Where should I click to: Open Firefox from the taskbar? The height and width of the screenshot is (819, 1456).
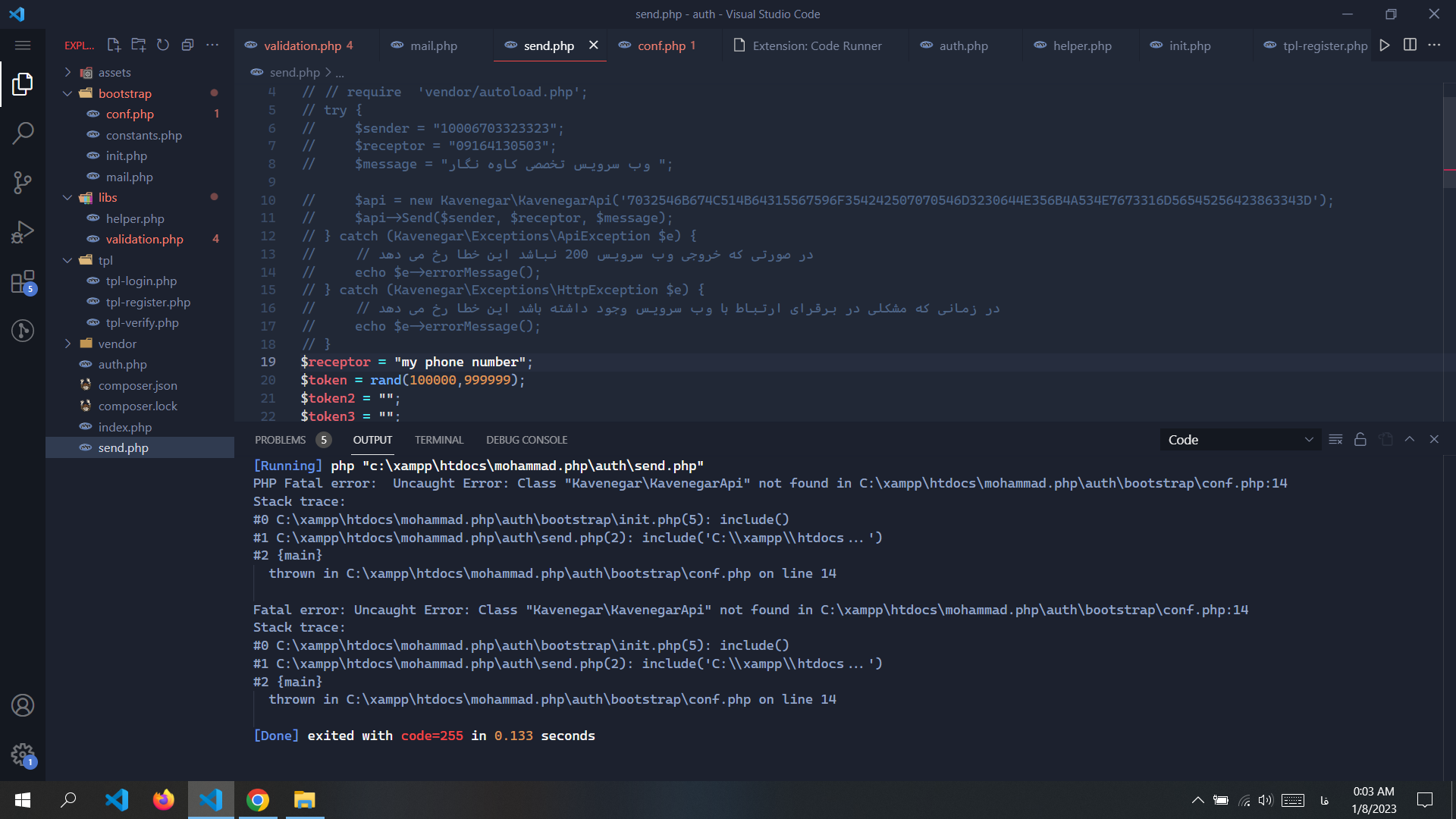point(163,800)
